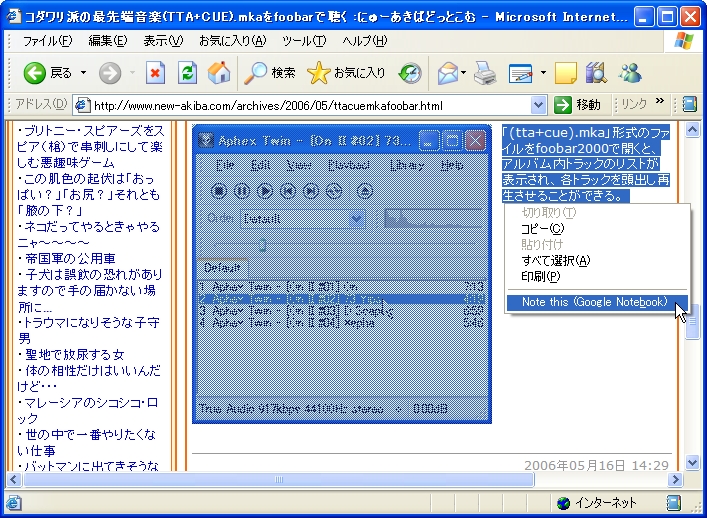707x518 pixels.
Task: Click the vertical scrollbar up arrow
Action: pos(693,130)
